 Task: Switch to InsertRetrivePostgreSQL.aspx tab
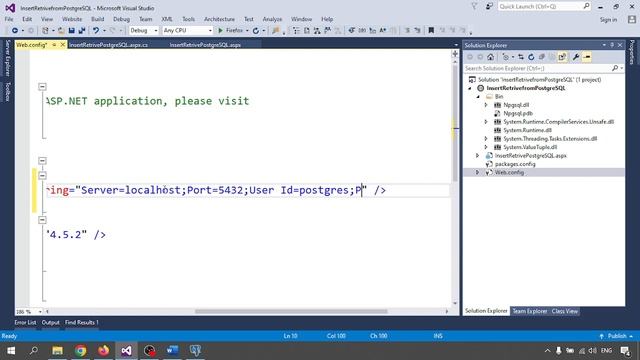[205, 45]
